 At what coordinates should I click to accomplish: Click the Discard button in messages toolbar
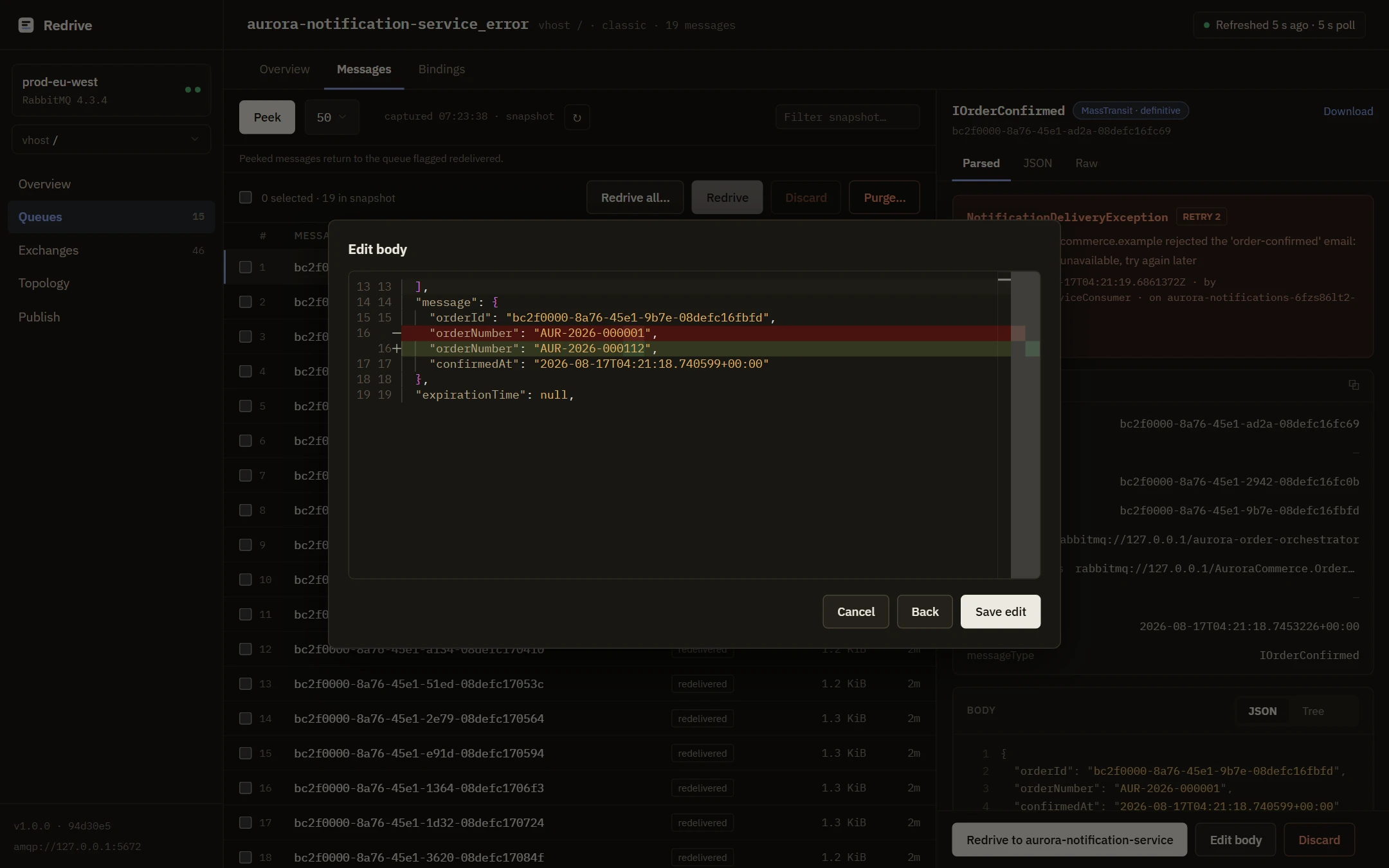pos(806,197)
